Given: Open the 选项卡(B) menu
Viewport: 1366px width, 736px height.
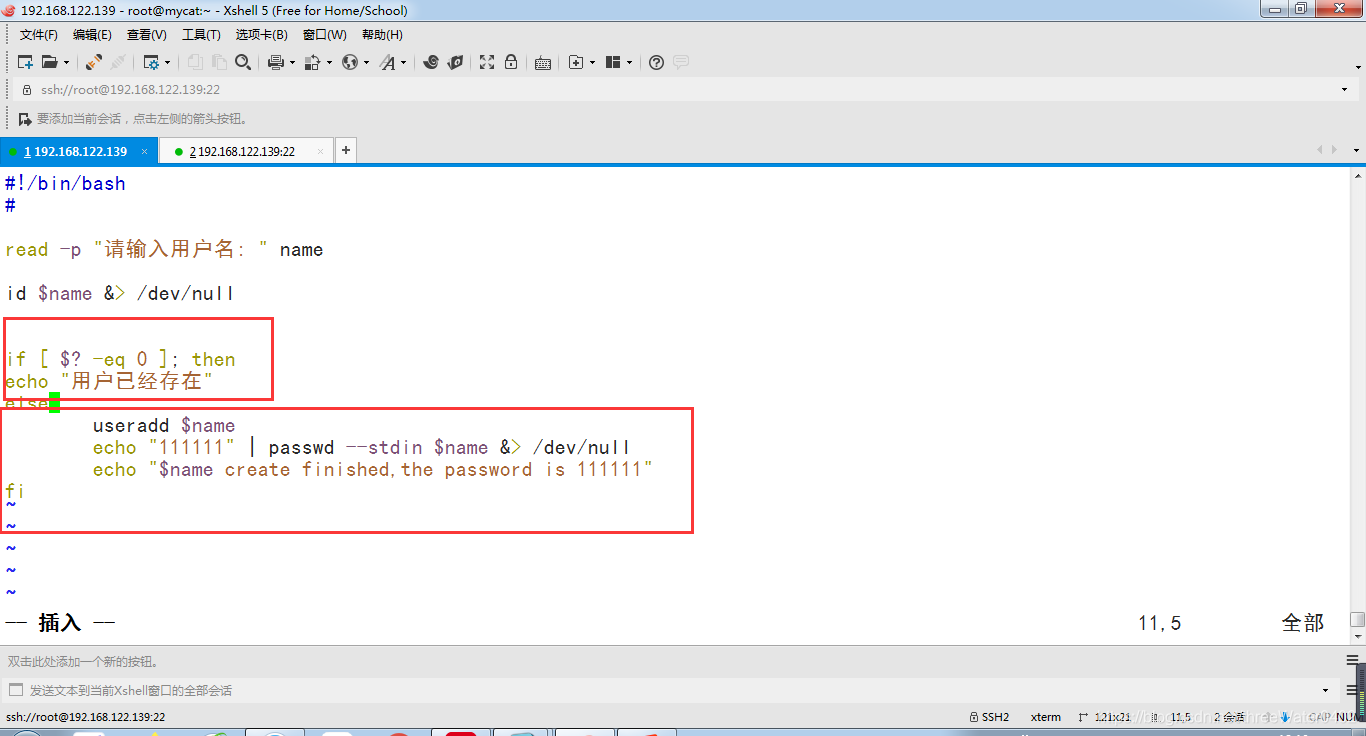Looking at the screenshot, I should pyautogui.click(x=261, y=35).
